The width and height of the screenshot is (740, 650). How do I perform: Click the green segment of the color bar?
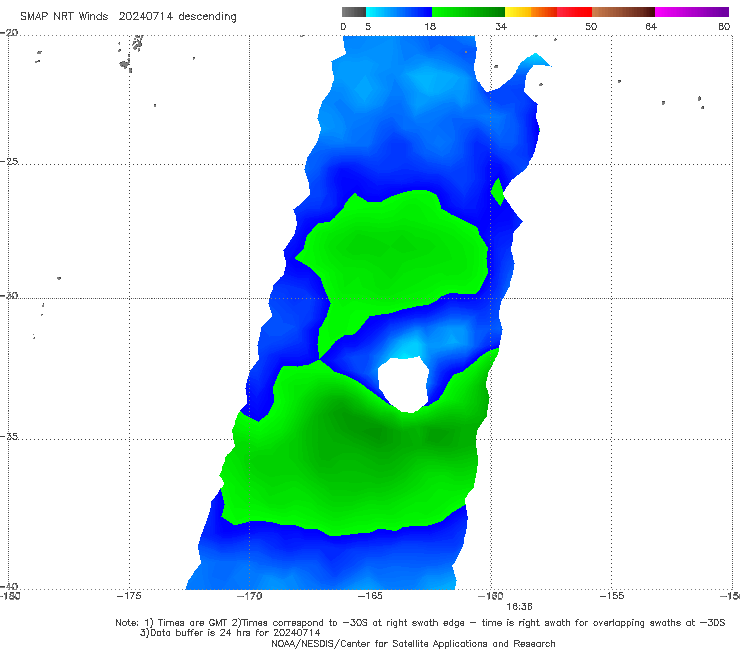(468, 12)
